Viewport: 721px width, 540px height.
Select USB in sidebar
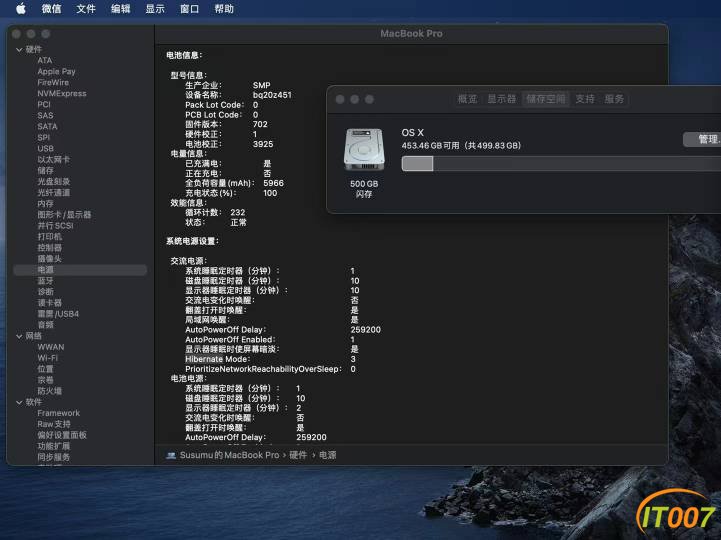46,149
